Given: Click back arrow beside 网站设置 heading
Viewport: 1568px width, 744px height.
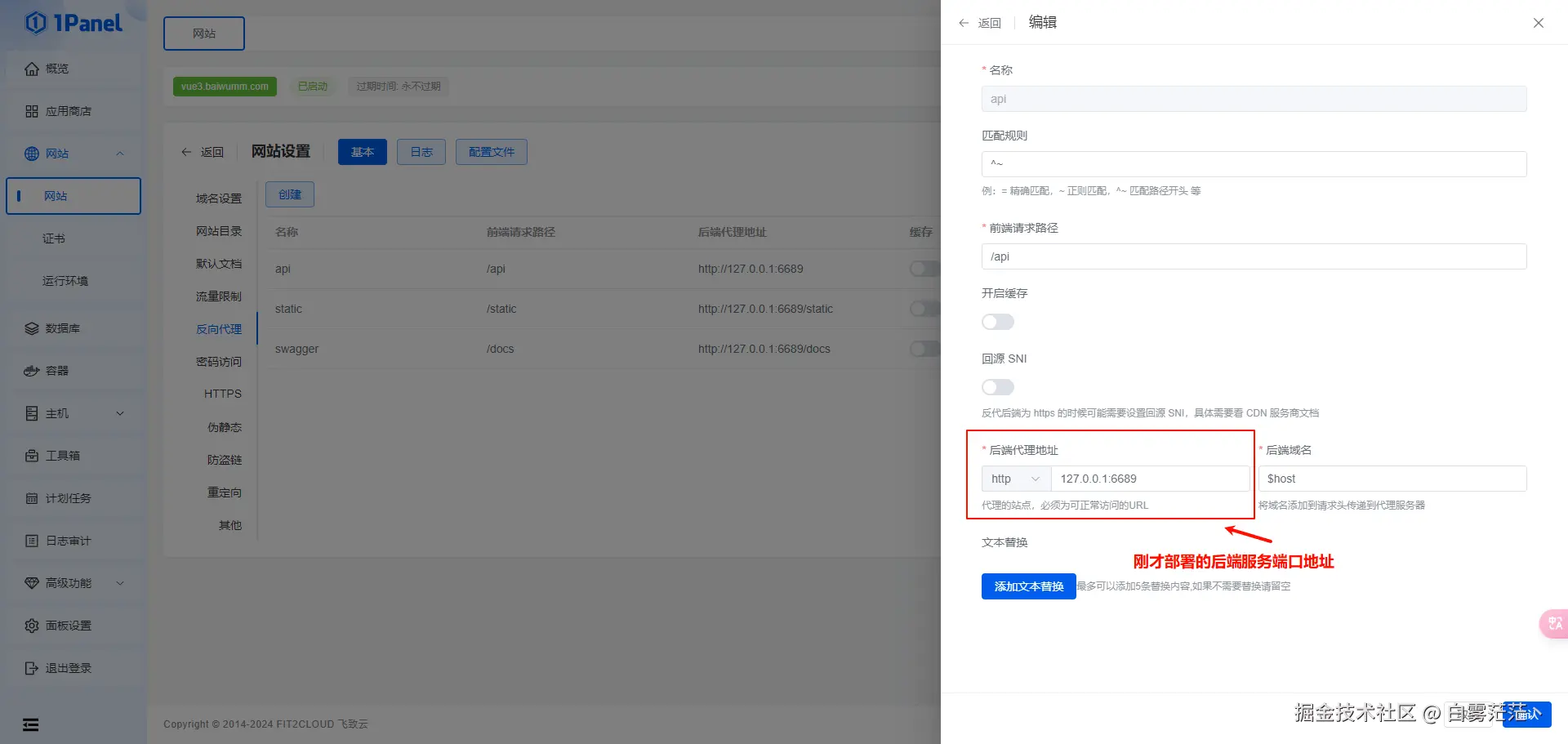Looking at the screenshot, I should 186,152.
